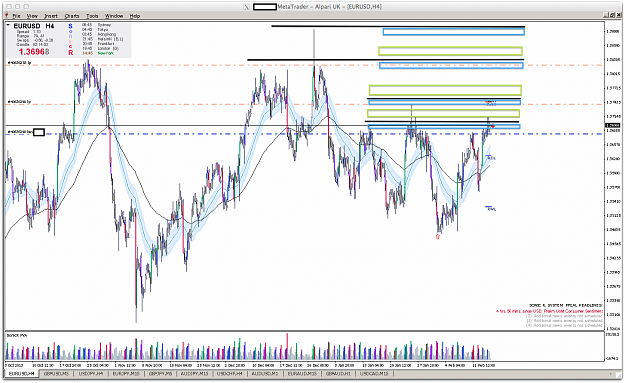Select the topmost blue rectangle zone
This screenshot has height=383, width=625.
coord(454,31)
